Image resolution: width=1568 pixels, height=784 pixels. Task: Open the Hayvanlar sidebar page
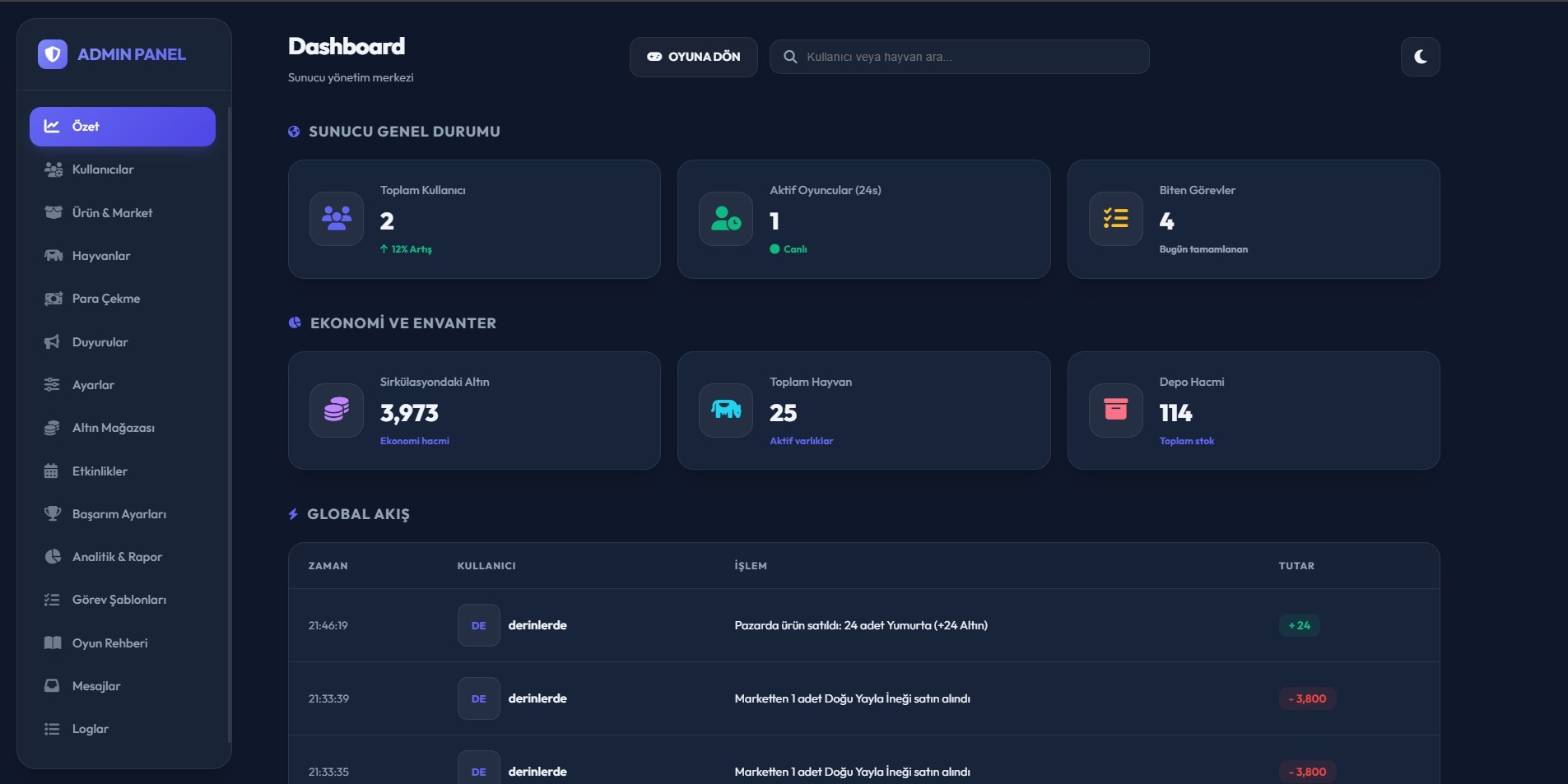pos(101,256)
